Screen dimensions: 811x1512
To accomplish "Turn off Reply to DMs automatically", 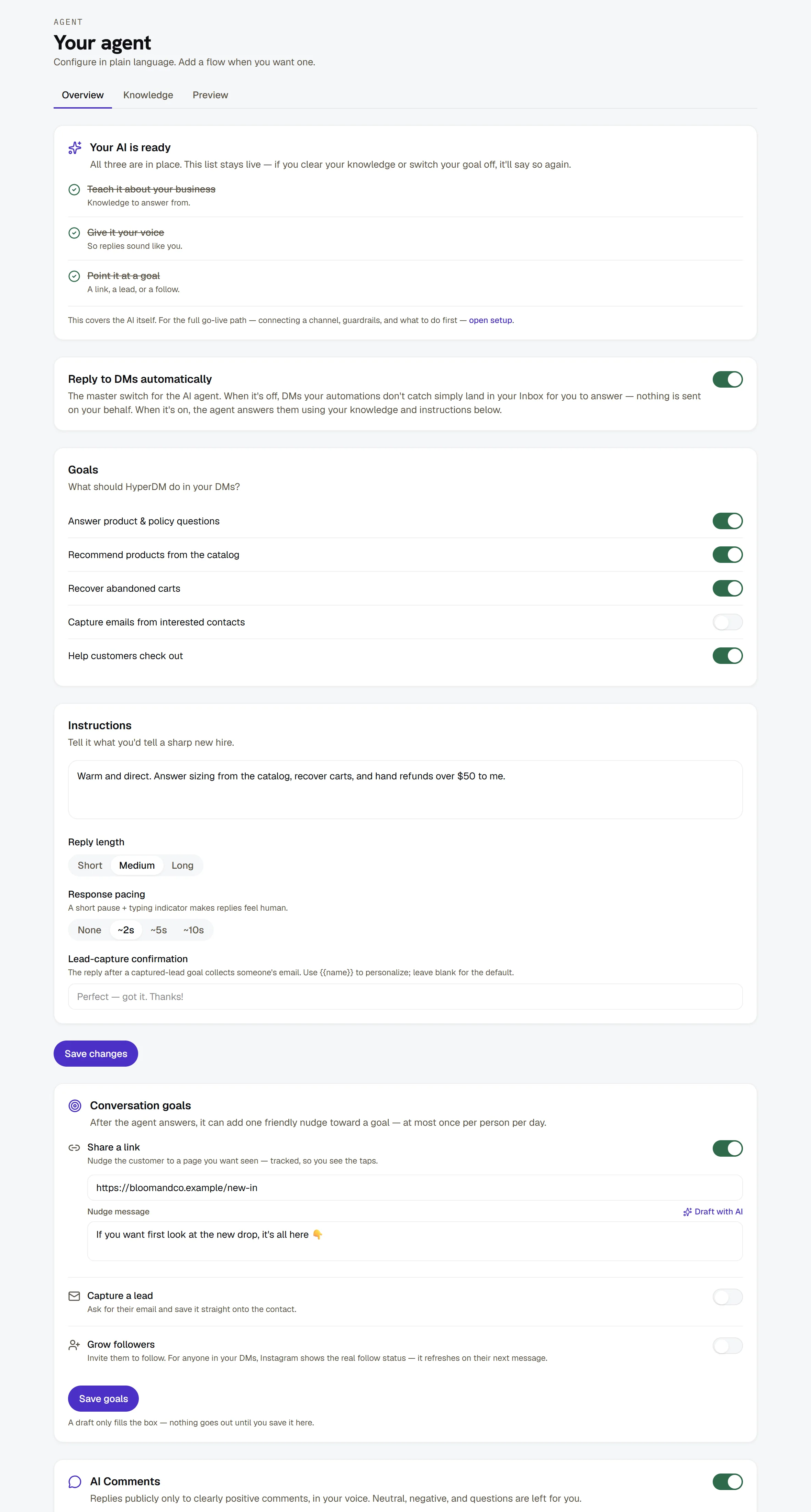I will tap(727, 379).
